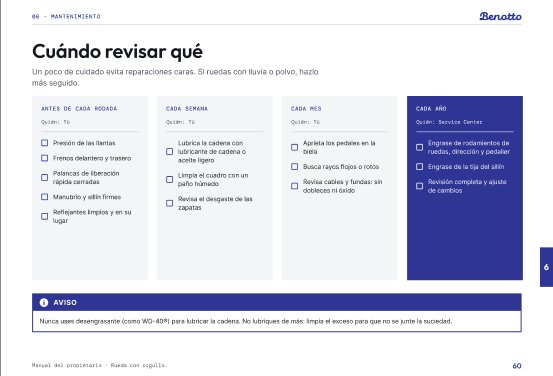Check Aprieta los pedales en la biela
This screenshot has width=553, height=376.
(x=294, y=147)
